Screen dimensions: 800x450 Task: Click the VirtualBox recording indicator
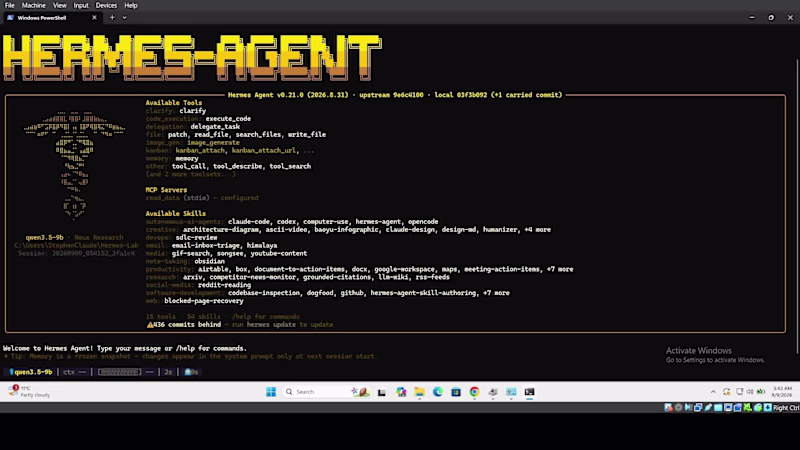[x=738, y=407]
